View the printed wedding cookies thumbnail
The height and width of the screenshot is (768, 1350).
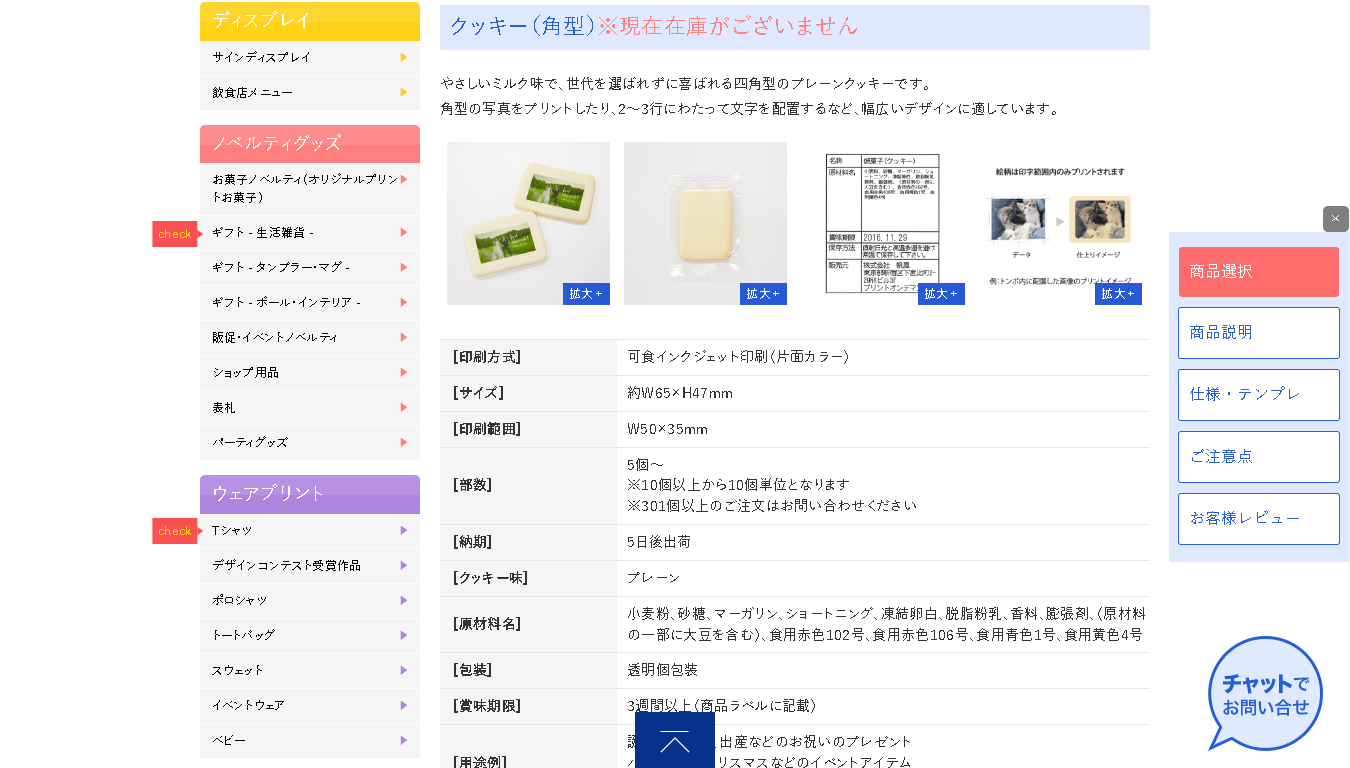[x=528, y=223]
